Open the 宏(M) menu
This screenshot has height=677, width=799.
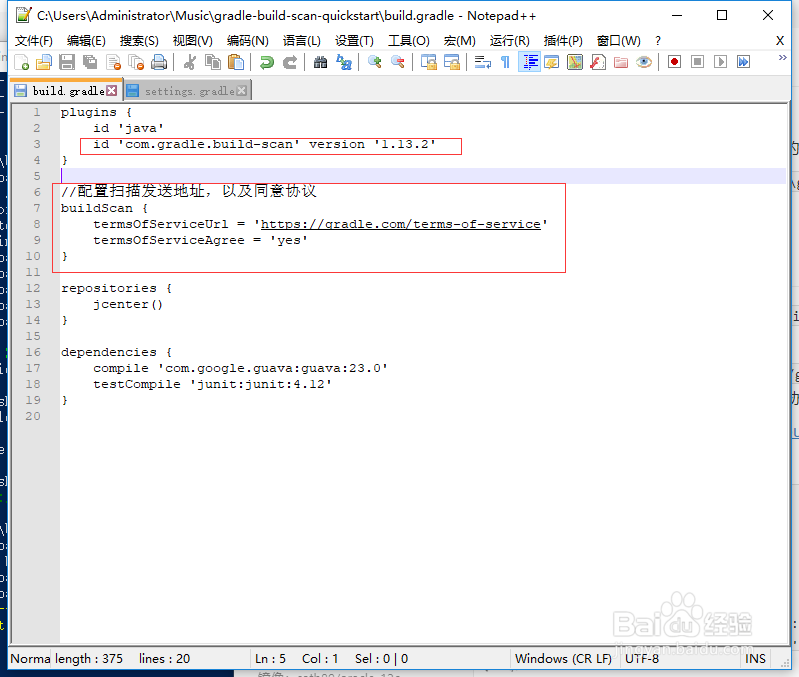(460, 41)
